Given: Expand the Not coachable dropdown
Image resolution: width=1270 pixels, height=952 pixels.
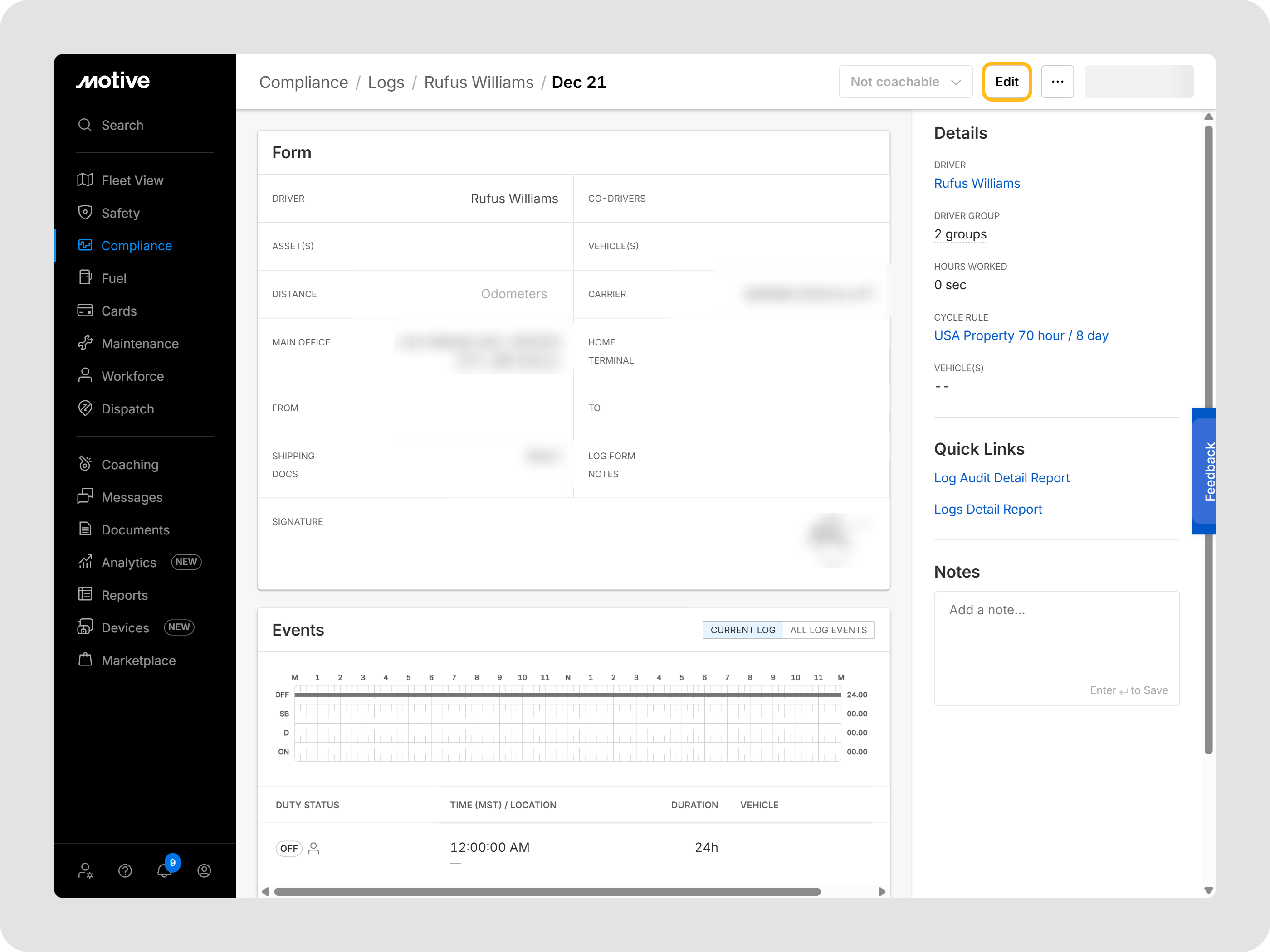Looking at the screenshot, I should tap(905, 82).
